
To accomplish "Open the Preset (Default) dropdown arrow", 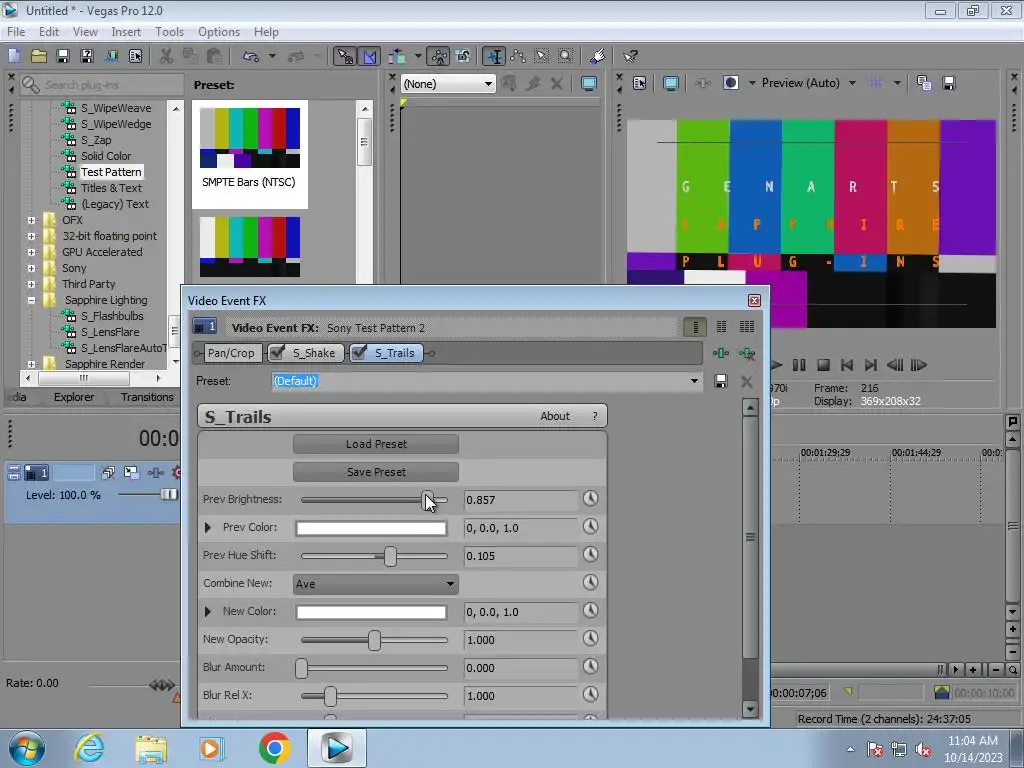I will pos(694,381).
